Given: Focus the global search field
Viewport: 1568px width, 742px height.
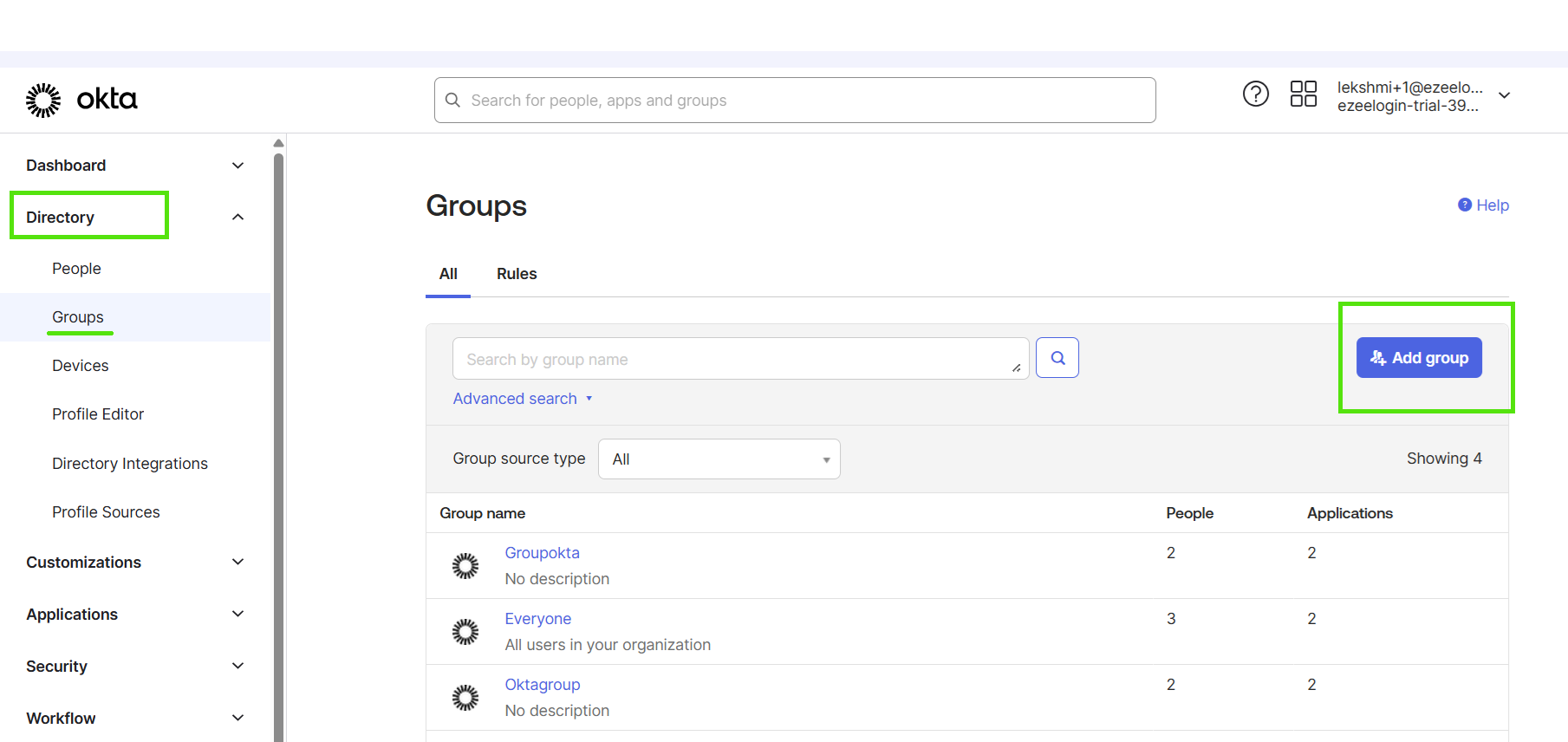Looking at the screenshot, I should (795, 101).
